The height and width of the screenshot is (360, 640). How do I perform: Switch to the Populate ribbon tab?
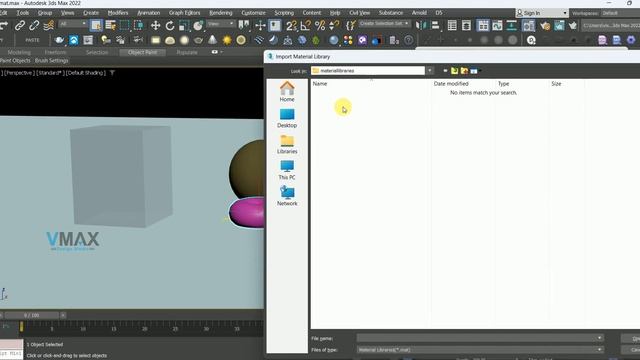coord(187,52)
